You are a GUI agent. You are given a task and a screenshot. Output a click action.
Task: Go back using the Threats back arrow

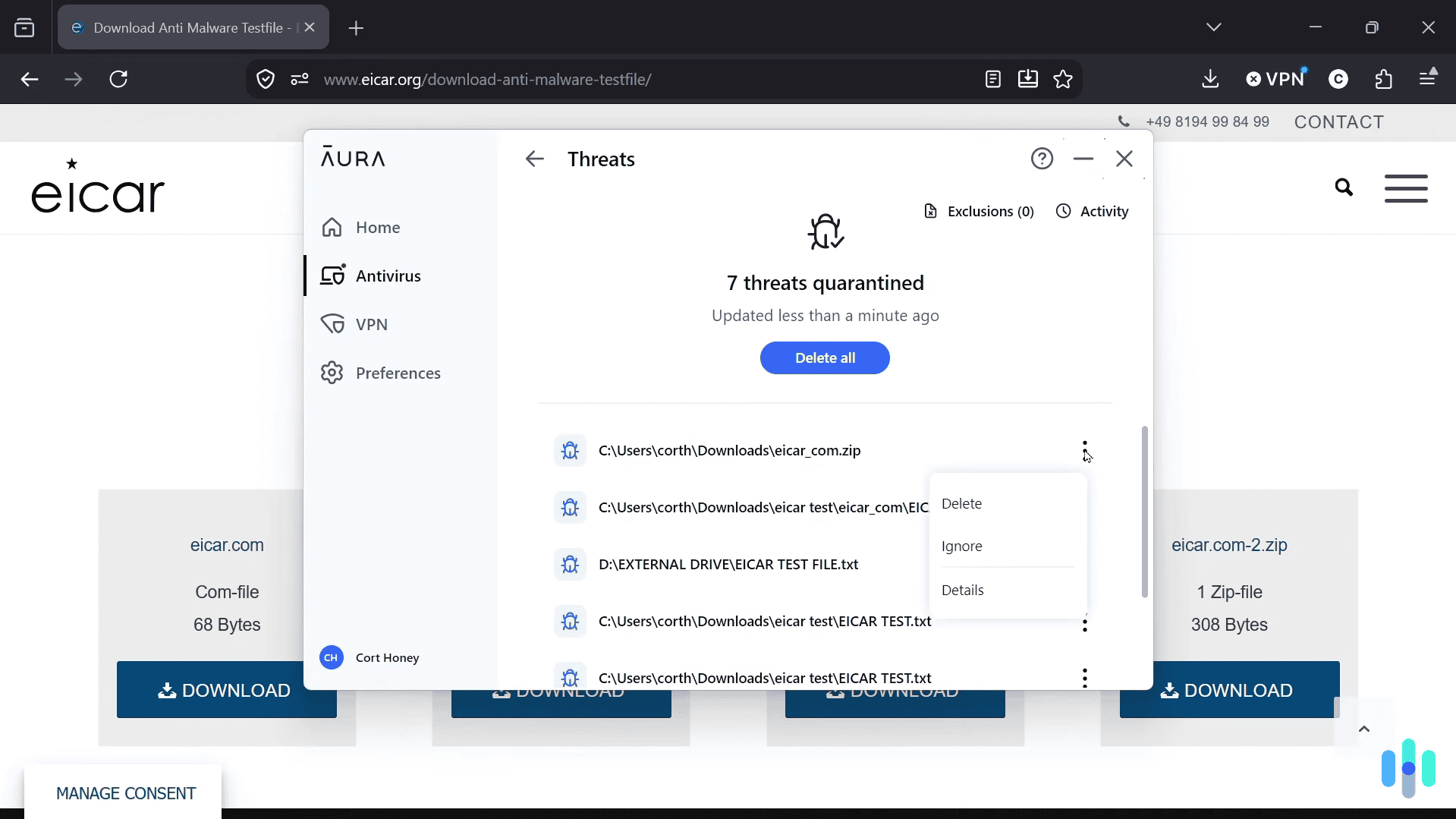tap(535, 159)
